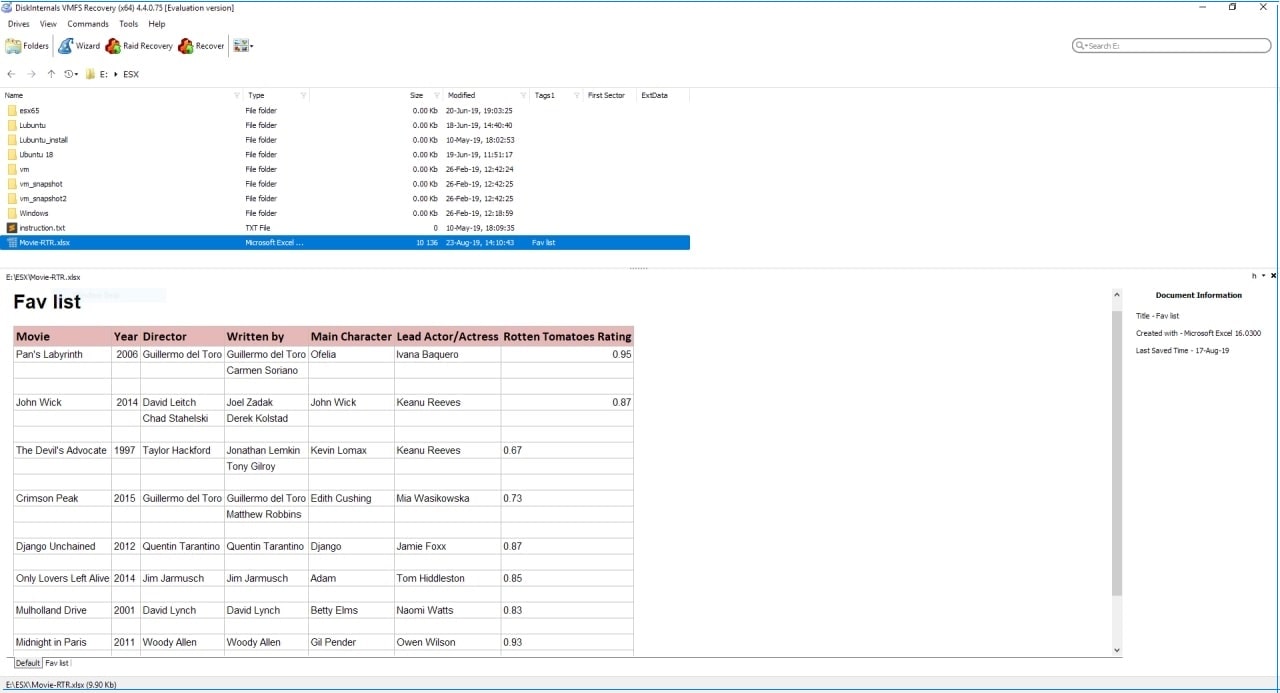Launch the recovery Wizard
This screenshot has height=693, width=1280.
click(x=79, y=46)
